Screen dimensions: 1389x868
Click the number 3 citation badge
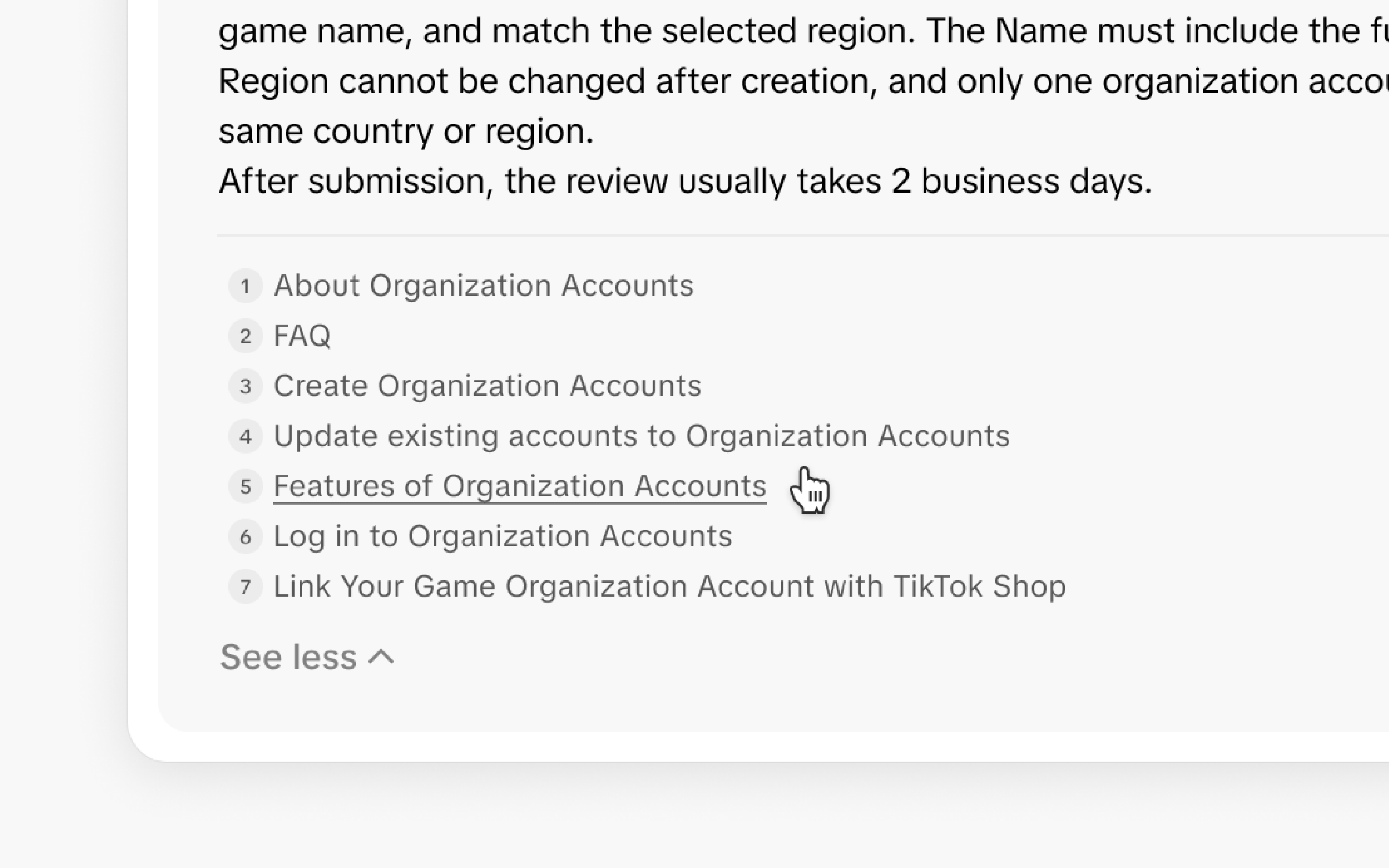pyautogui.click(x=245, y=386)
